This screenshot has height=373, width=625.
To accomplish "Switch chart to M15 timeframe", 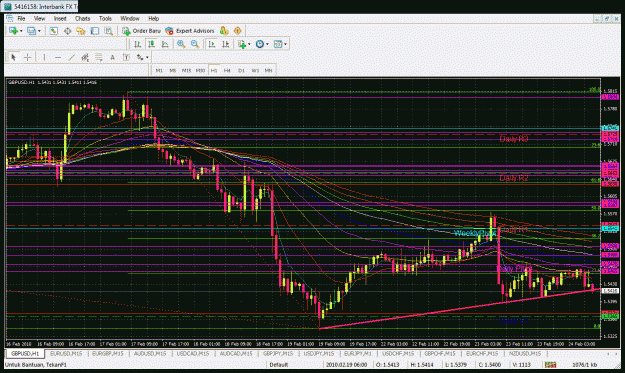I will click(186, 71).
